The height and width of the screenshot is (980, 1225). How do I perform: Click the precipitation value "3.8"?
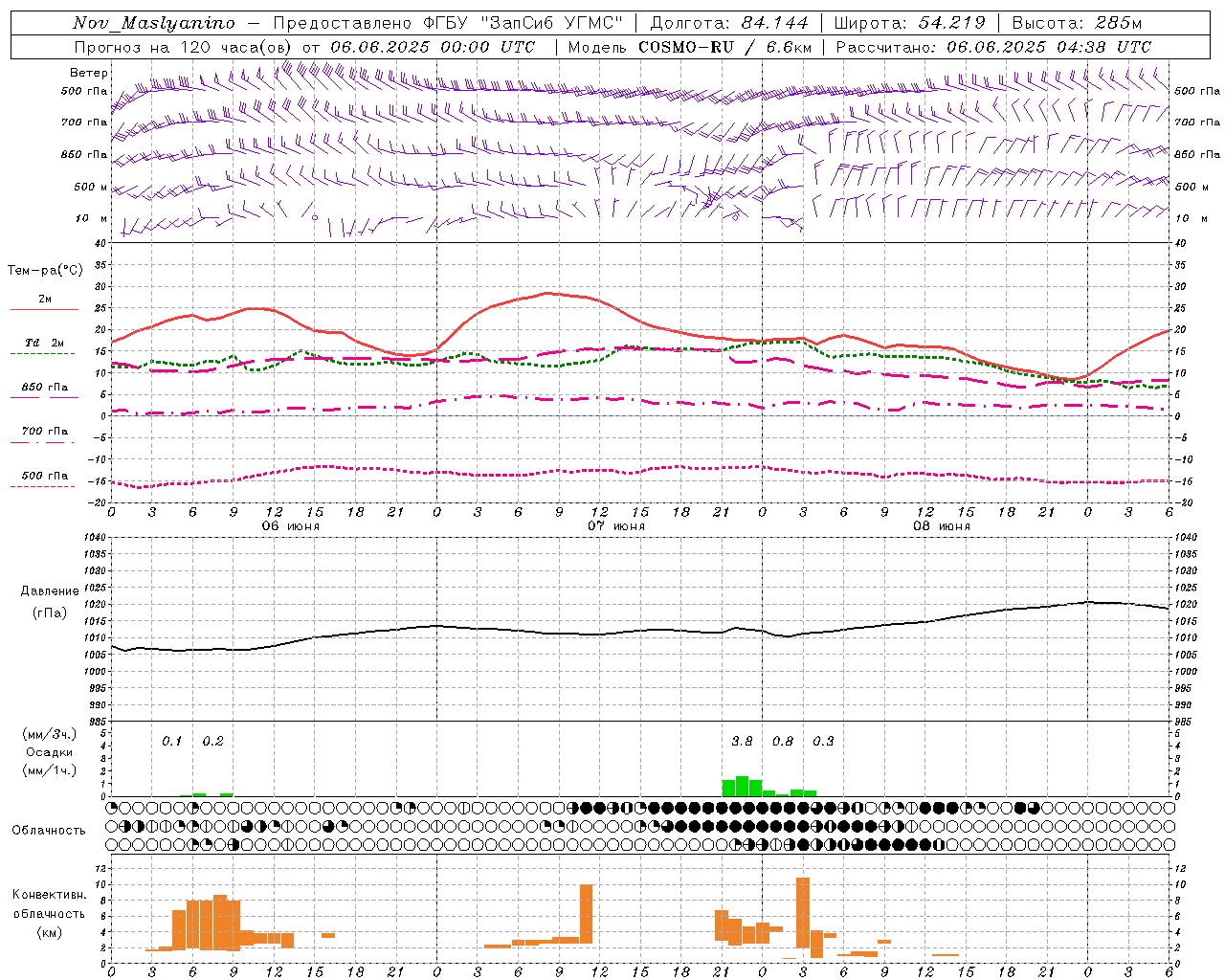pos(742,742)
